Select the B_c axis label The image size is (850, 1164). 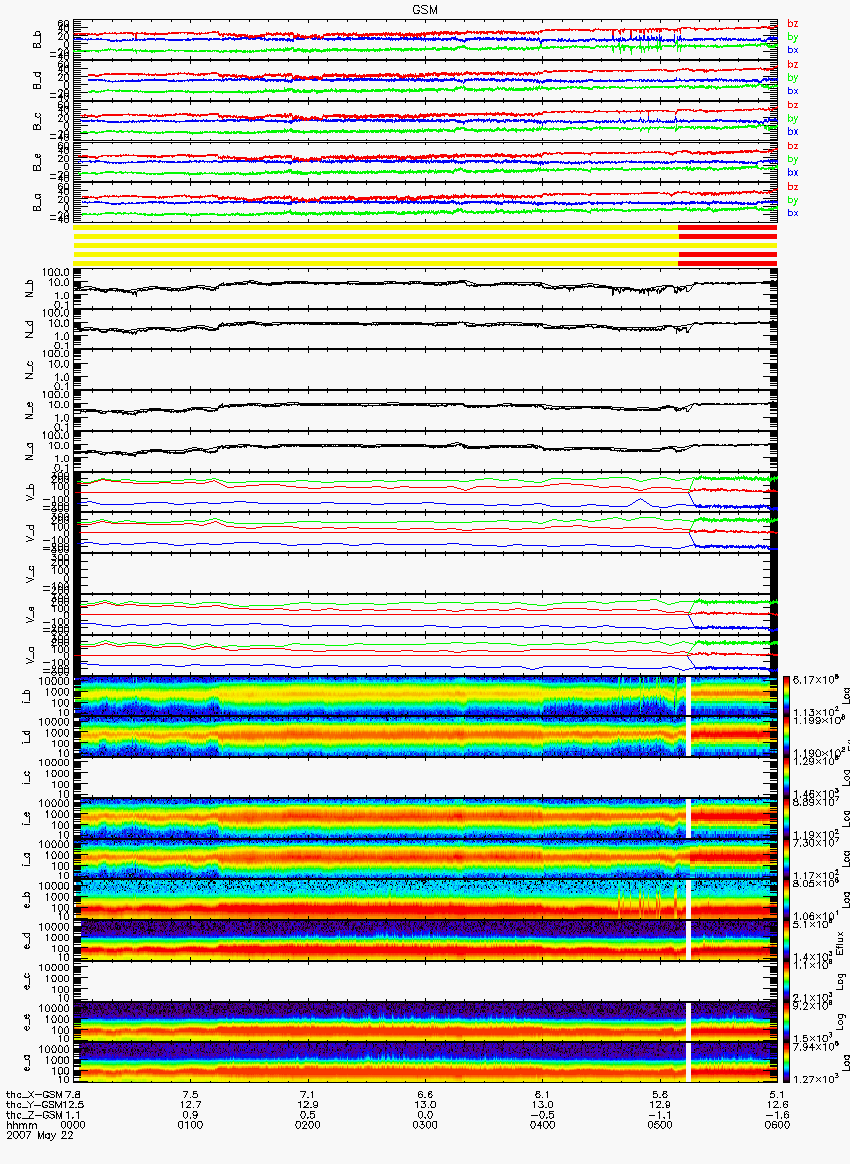(x=36, y=122)
